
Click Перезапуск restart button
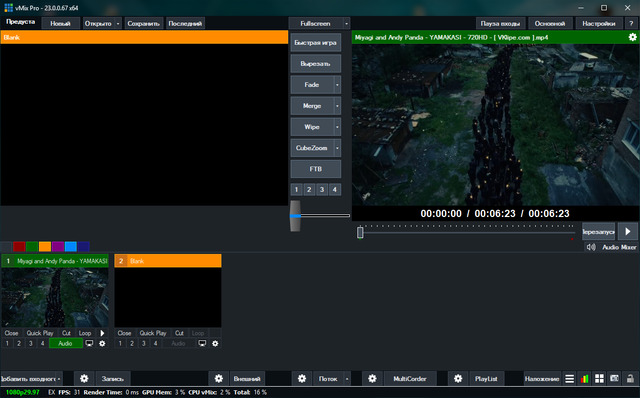click(598, 231)
